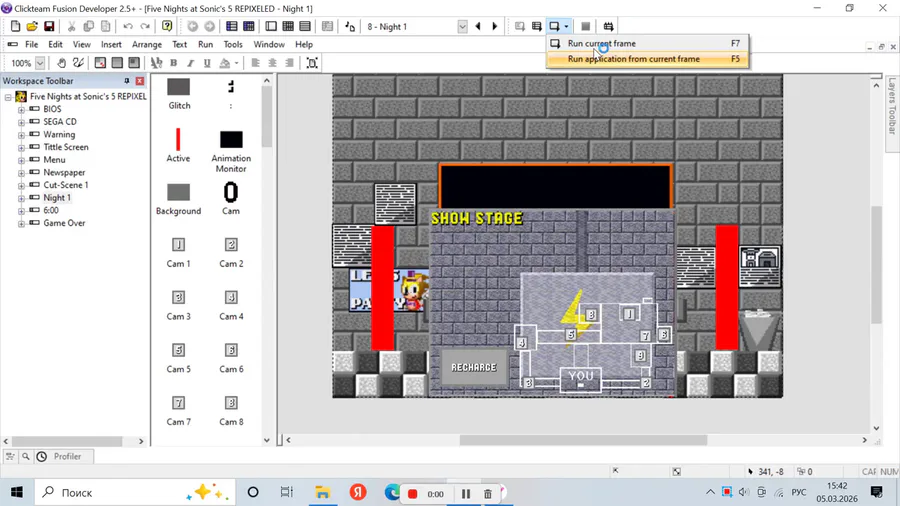900x506 pixels.
Task: Pause the screen recording
Action: click(465, 494)
